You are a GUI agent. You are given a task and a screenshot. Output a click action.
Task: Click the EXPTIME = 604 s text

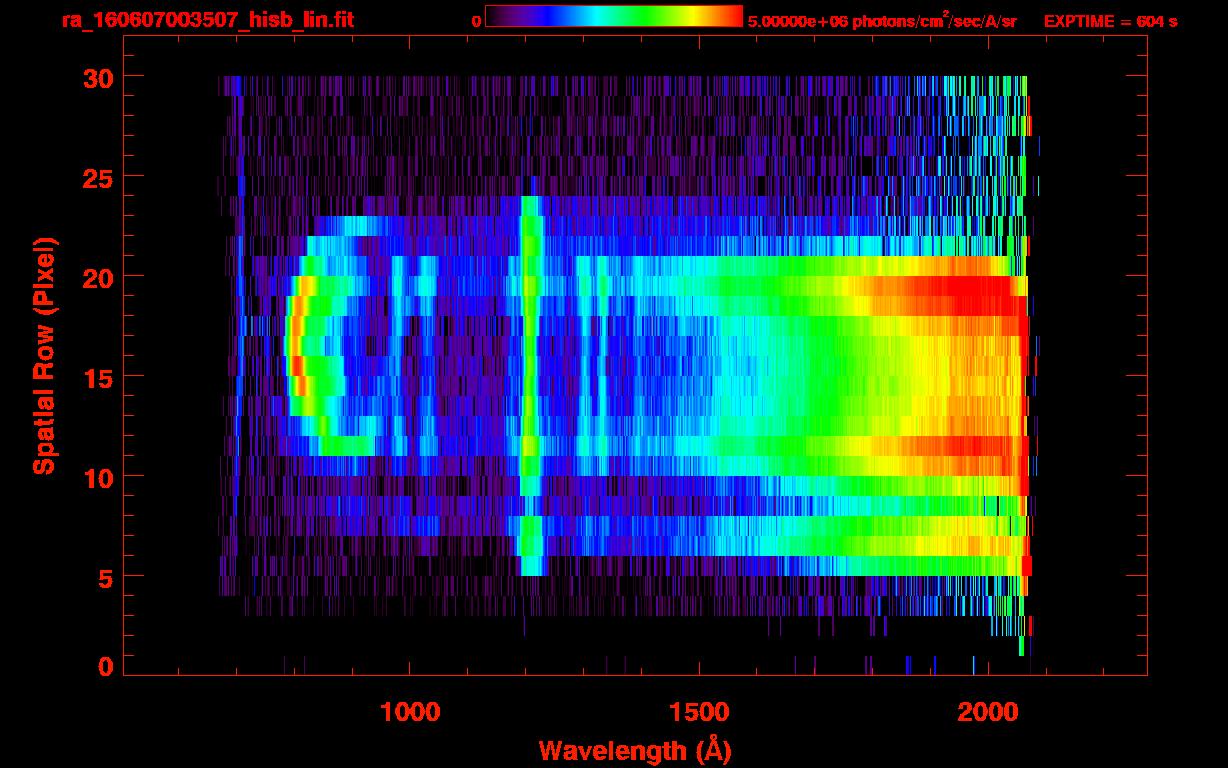[1110, 21]
